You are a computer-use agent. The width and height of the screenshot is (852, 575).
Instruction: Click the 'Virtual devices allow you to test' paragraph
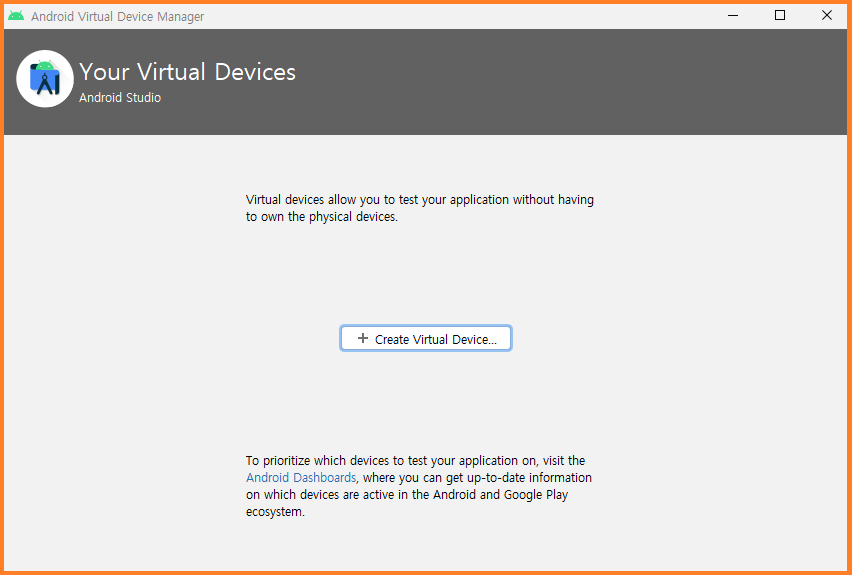click(x=419, y=208)
